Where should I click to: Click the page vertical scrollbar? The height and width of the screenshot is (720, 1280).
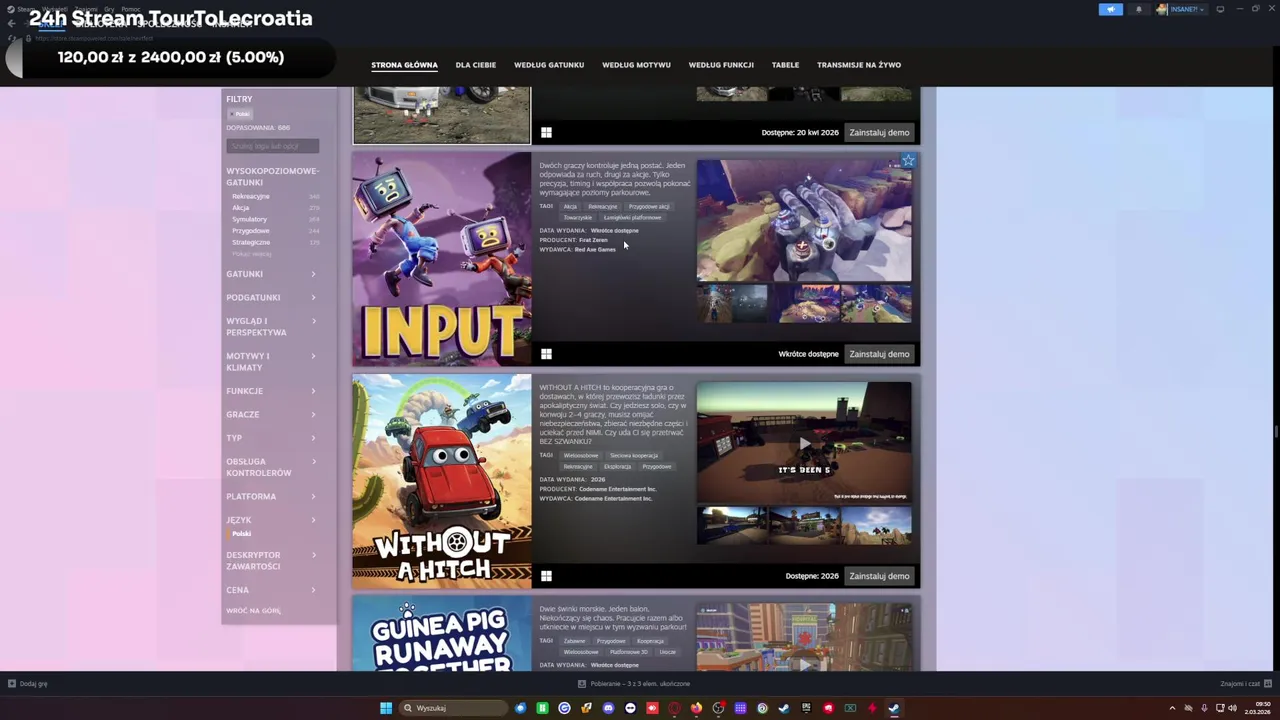pyautogui.click(x=1275, y=431)
